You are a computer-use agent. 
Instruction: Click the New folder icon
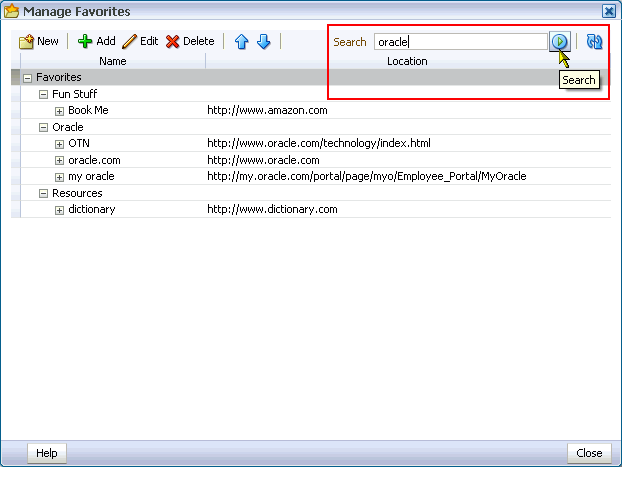point(27,41)
